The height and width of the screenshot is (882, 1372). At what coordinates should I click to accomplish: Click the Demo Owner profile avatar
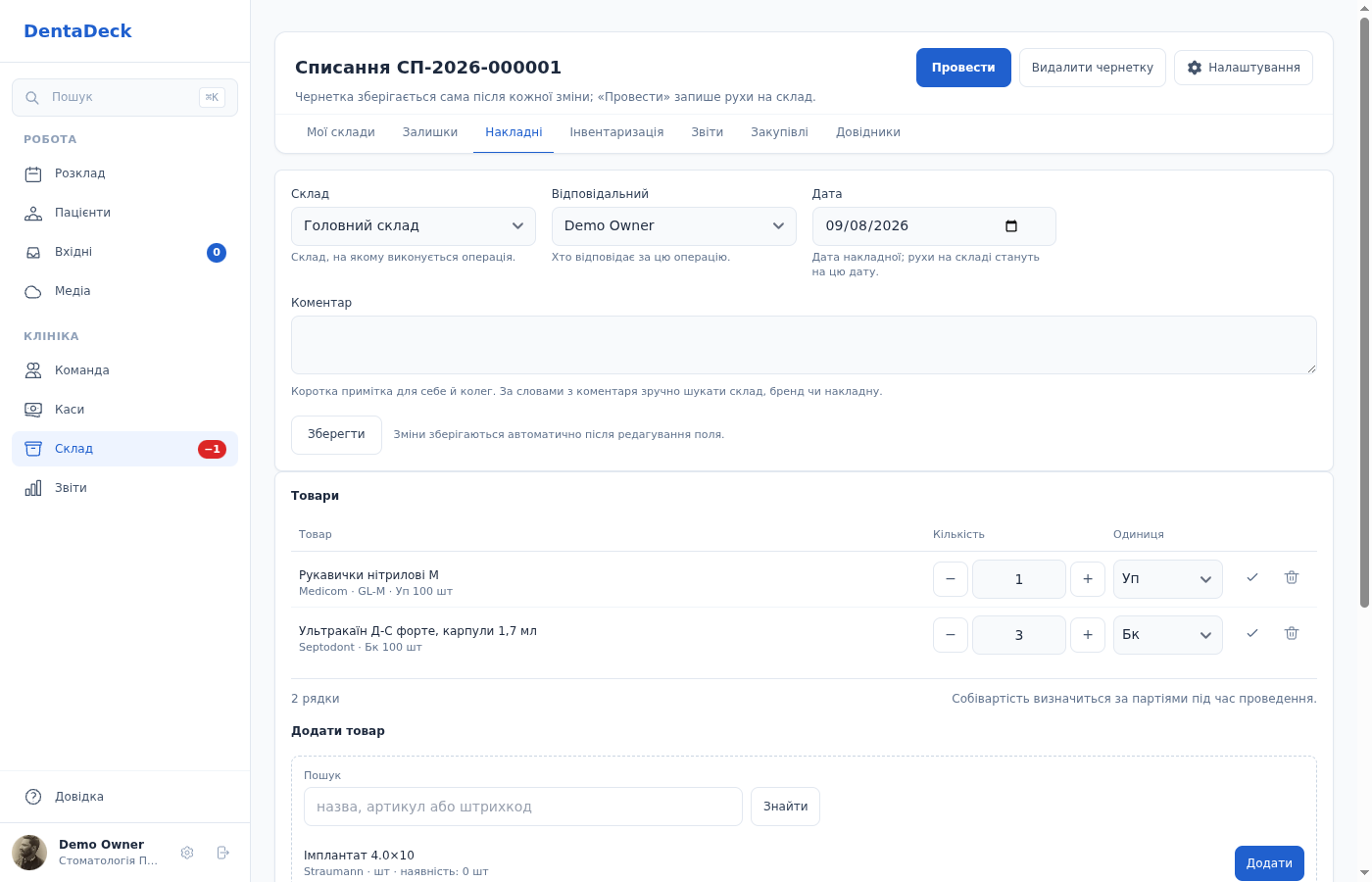[29, 853]
